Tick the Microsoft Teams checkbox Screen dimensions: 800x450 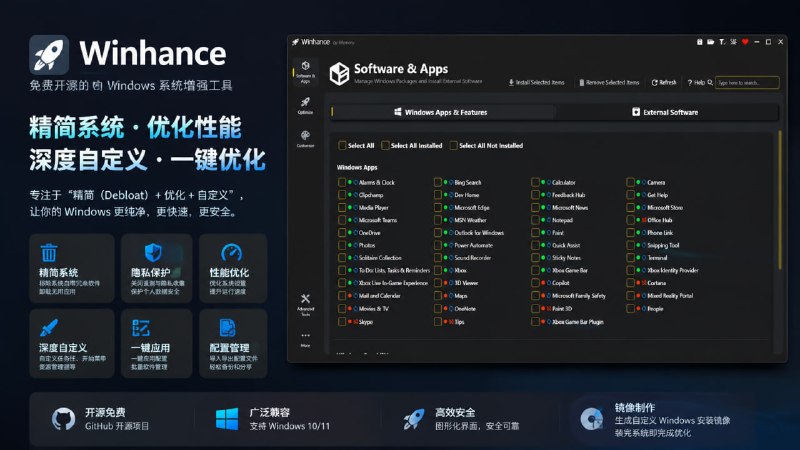(x=342, y=220)
